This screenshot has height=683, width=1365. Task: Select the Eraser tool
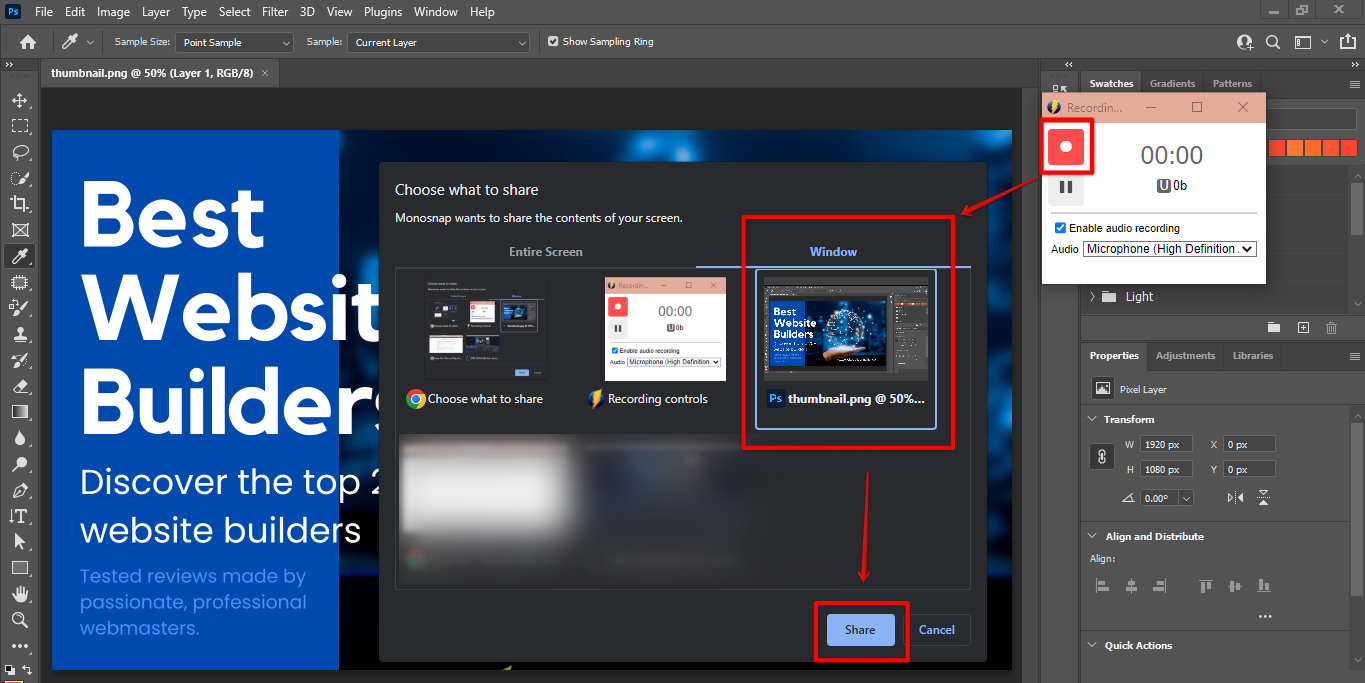point(20,386)
